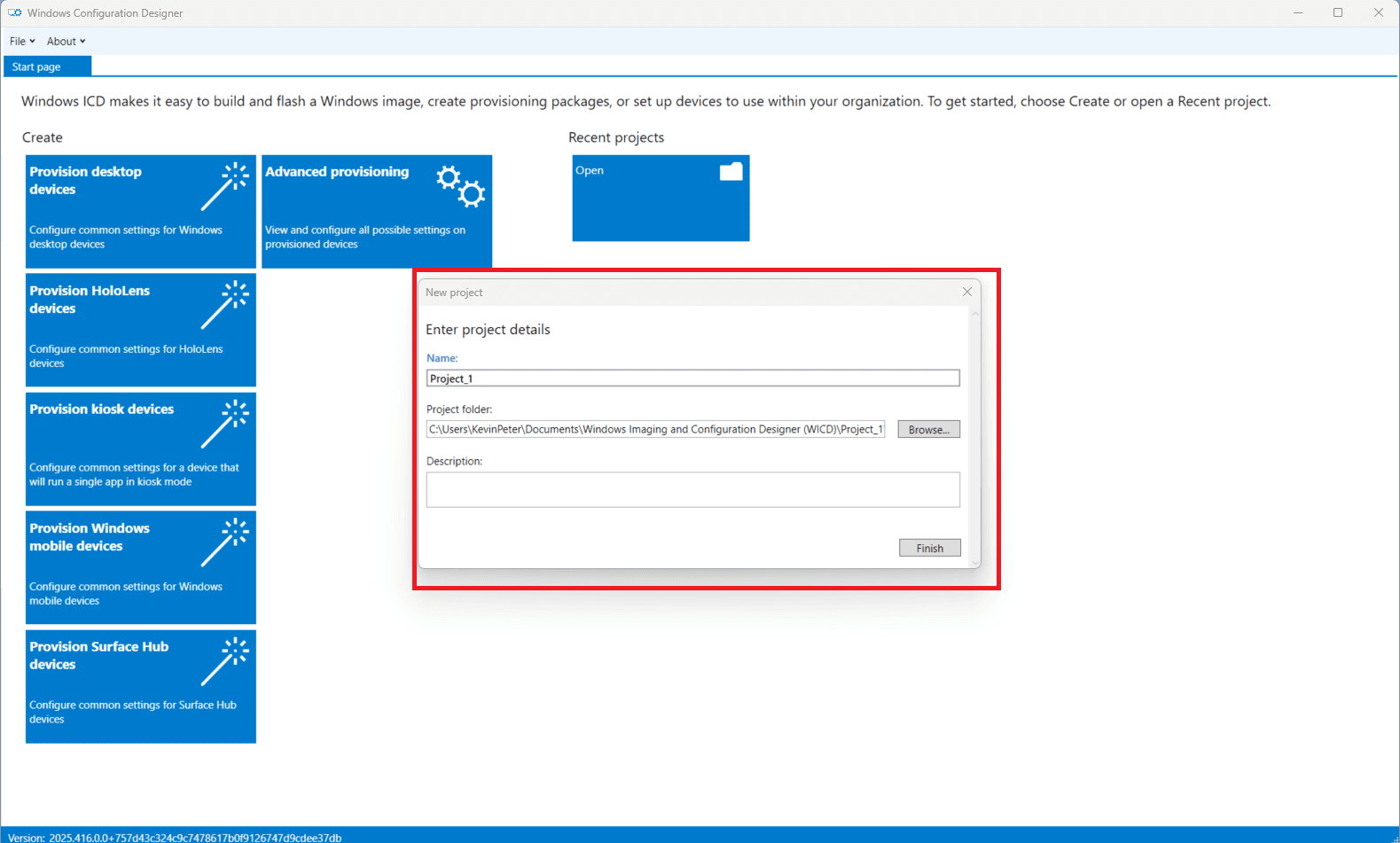Click the dialog scrollbar up arrow
The width and height of the screenshot is (1400, 843).
tap(975, 314)
